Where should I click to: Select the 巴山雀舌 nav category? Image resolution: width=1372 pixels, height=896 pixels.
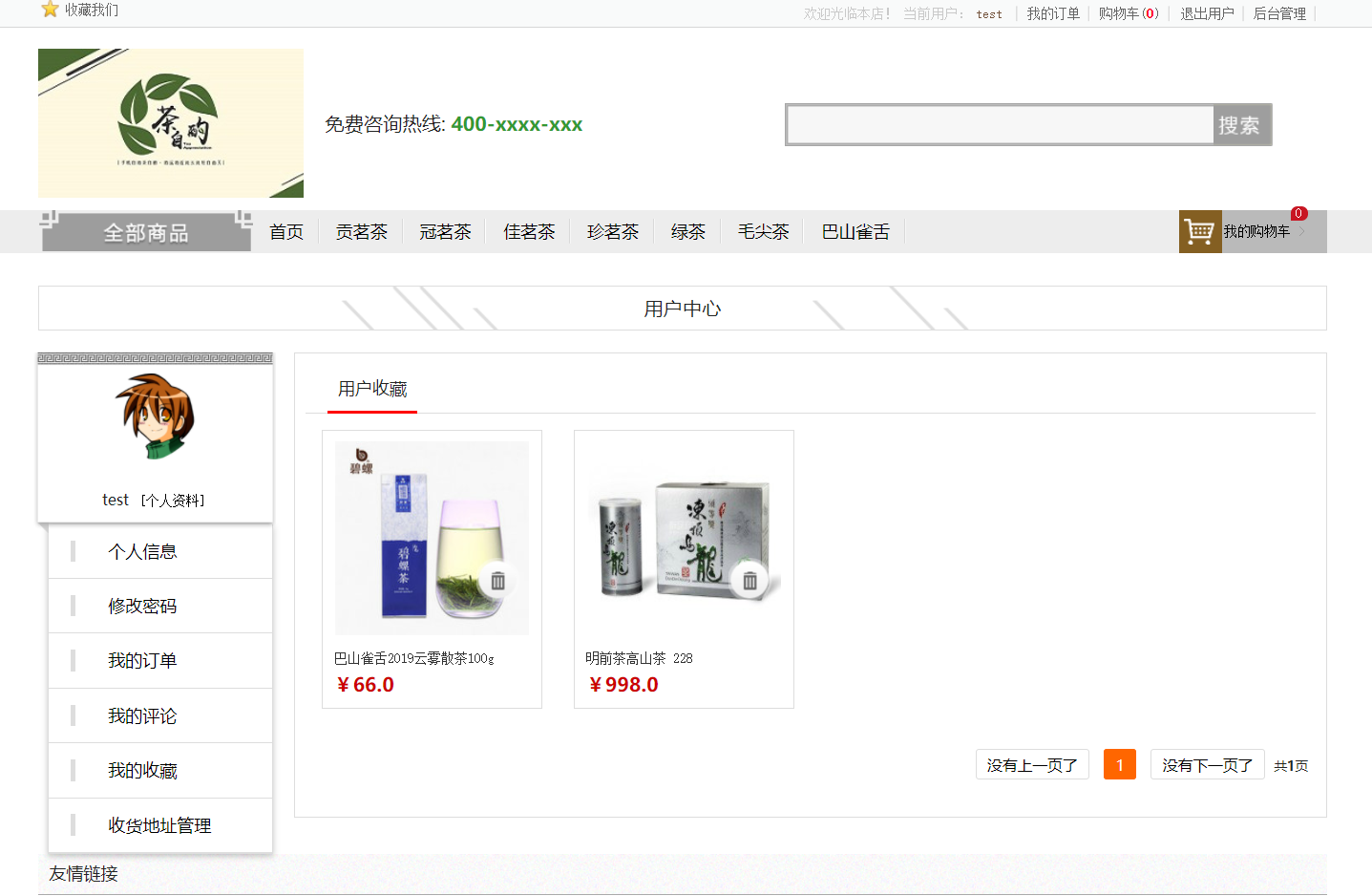pos(855,231)
